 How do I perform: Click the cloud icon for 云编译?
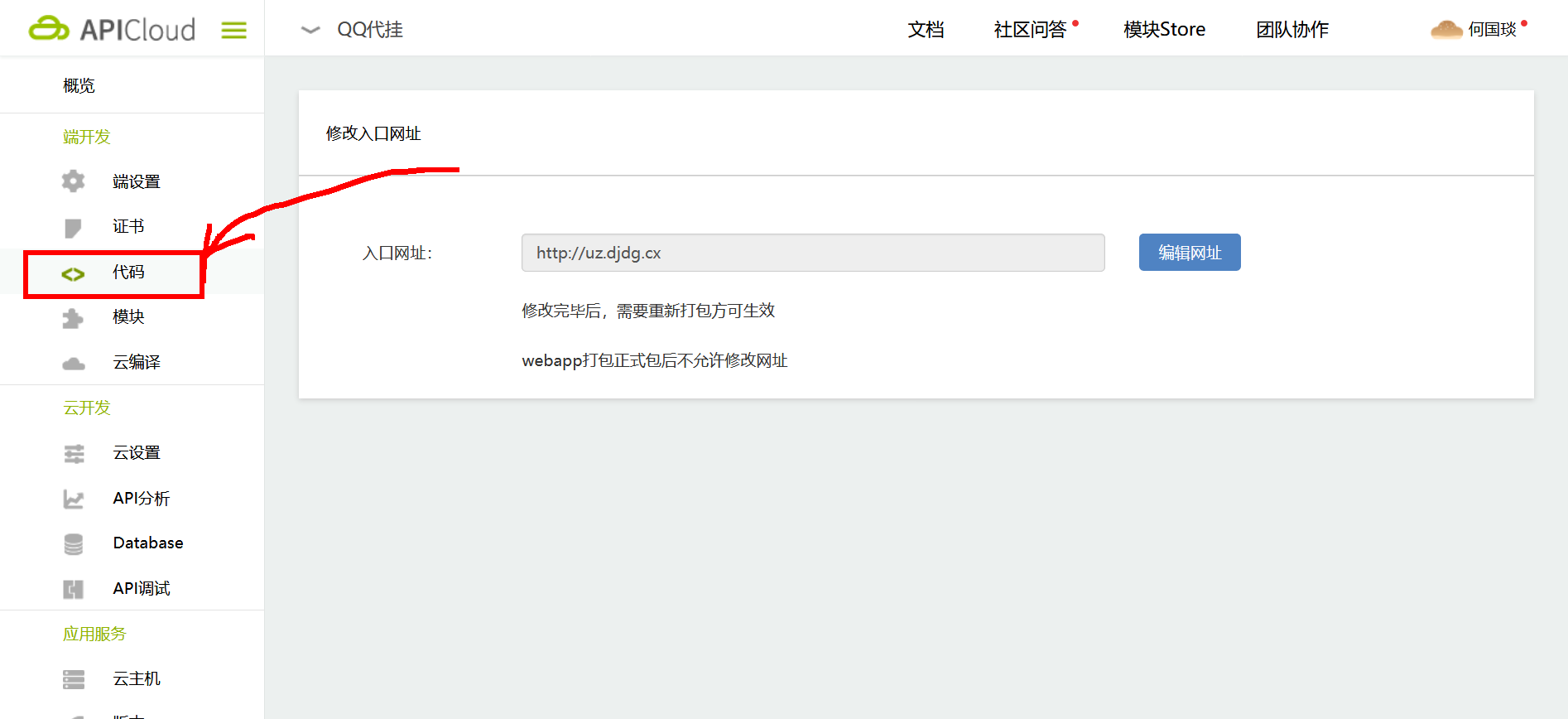click(x=74, y=364)
